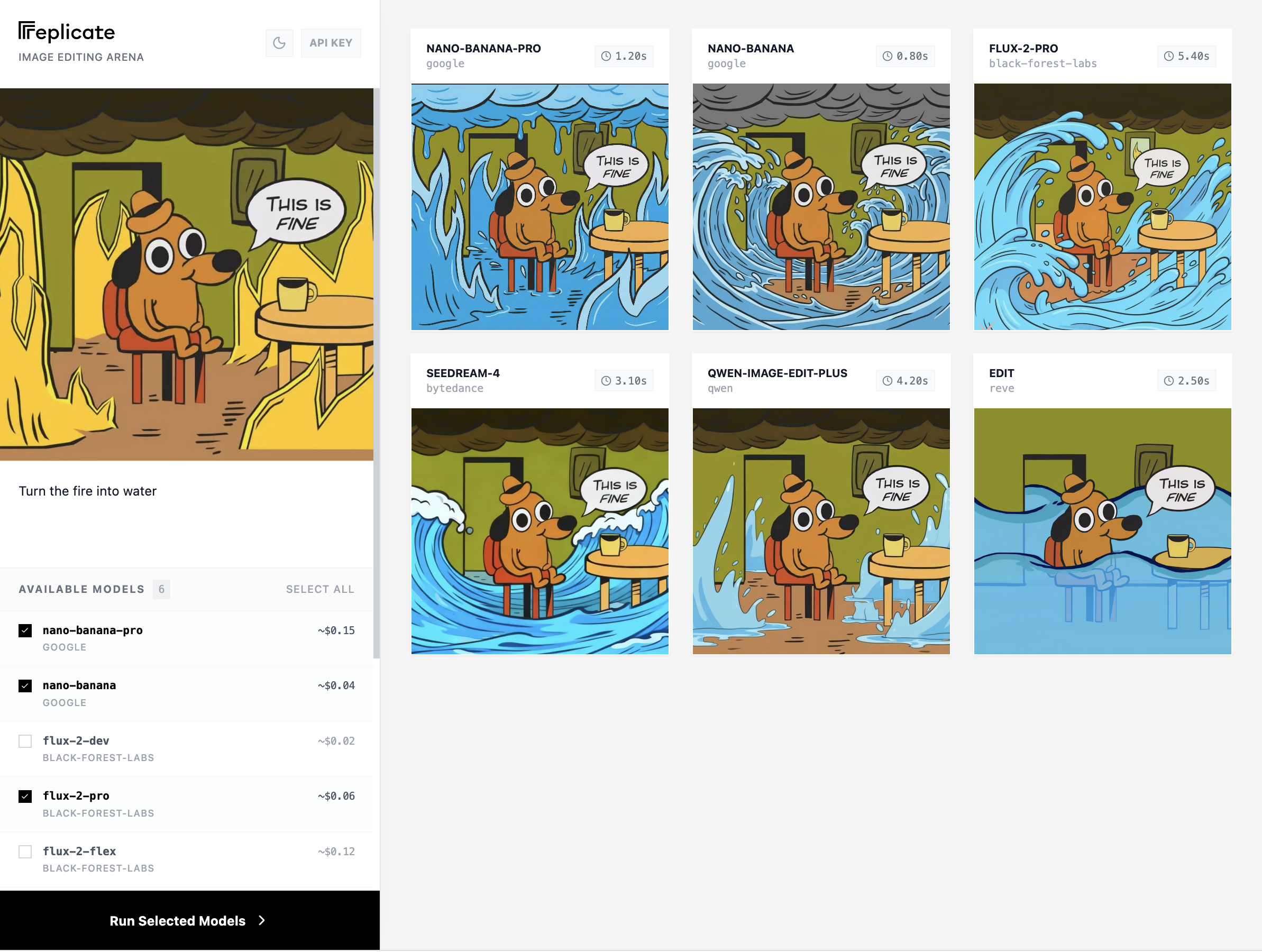The height and width of the screenshot is (952, 1262).
Task: Click the arrow on Run Selected Models
Action: pos(262,920)
